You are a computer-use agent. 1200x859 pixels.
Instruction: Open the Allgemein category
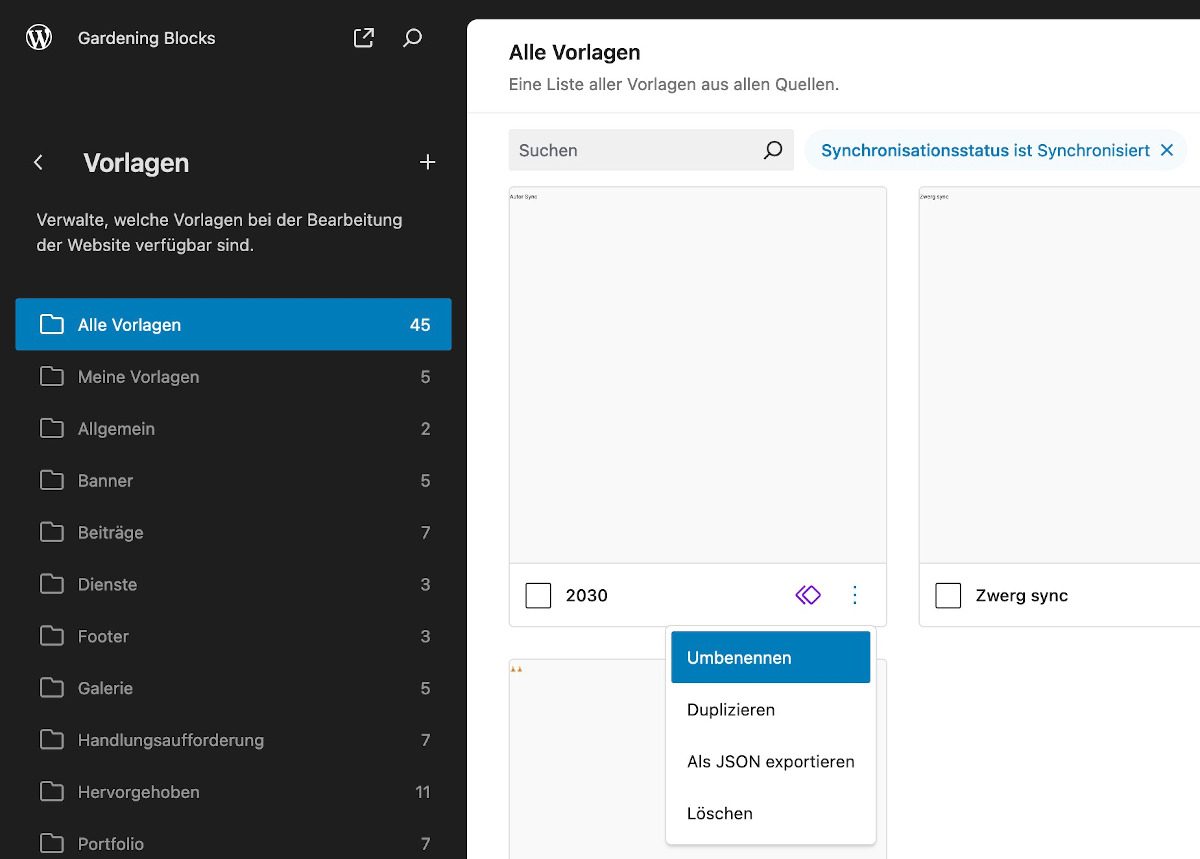[234, 428]
